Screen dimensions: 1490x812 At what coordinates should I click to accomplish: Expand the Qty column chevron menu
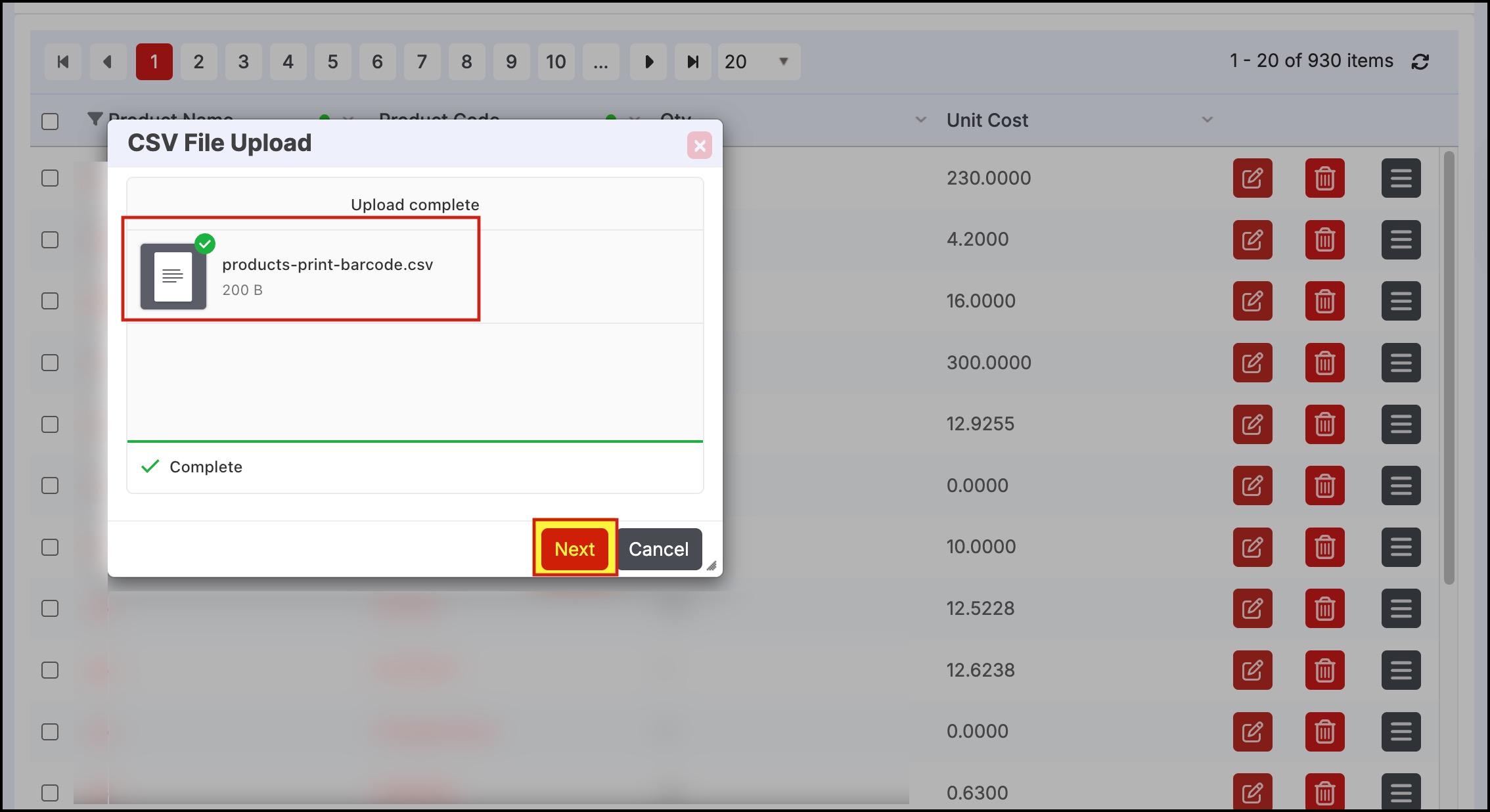[920, 120]
